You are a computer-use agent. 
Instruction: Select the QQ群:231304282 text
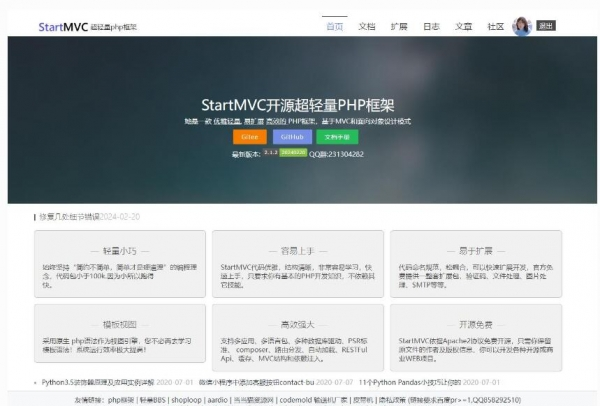point(336,154)
